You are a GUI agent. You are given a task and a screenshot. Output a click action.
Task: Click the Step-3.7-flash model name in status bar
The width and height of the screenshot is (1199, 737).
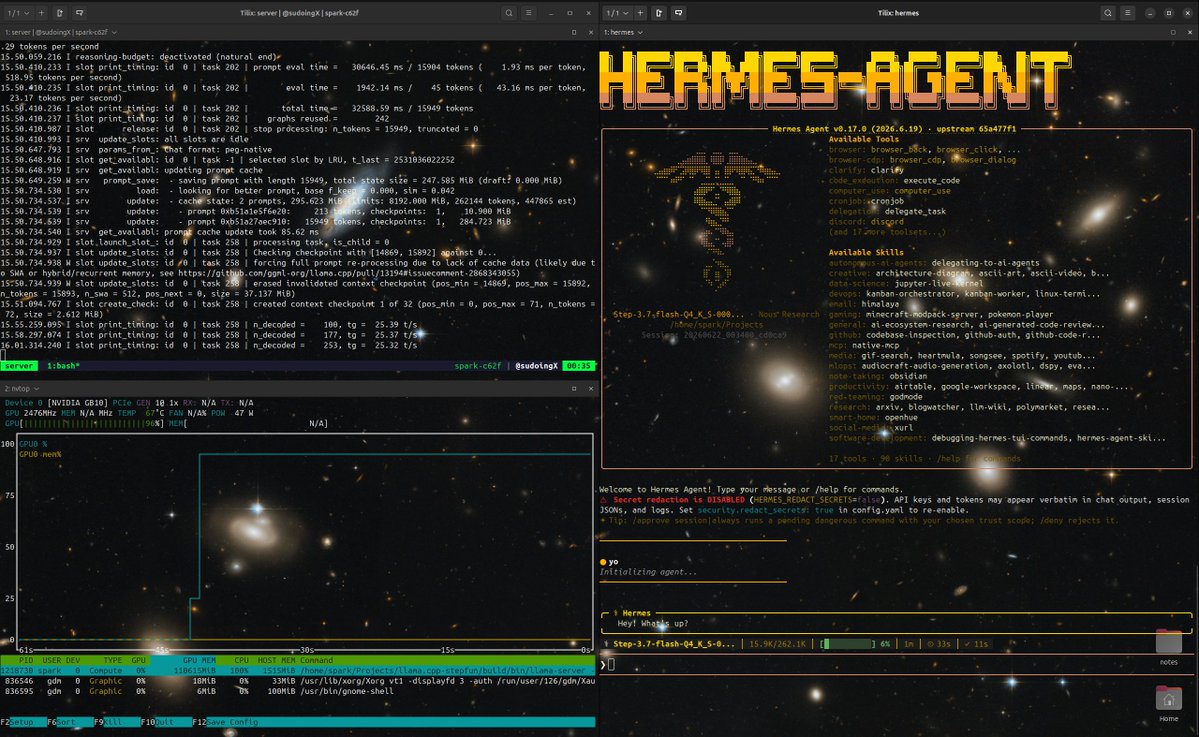pyautogui.click(x=674, y=644)
